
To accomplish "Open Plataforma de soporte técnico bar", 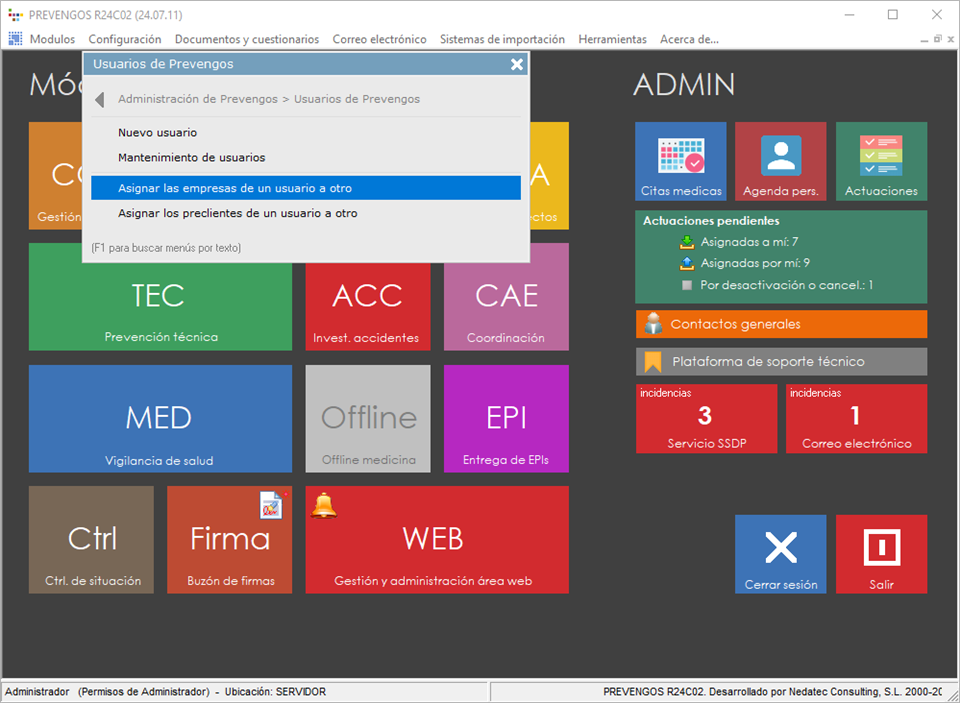I will point(781,361).
